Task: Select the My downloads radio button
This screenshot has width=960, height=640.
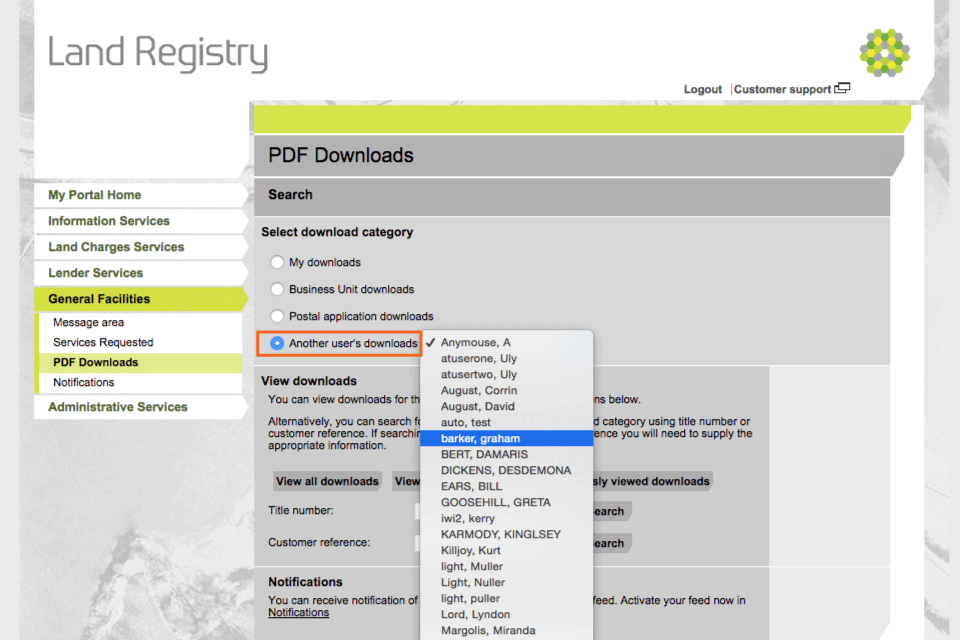Action: click(x=277, y=262)
